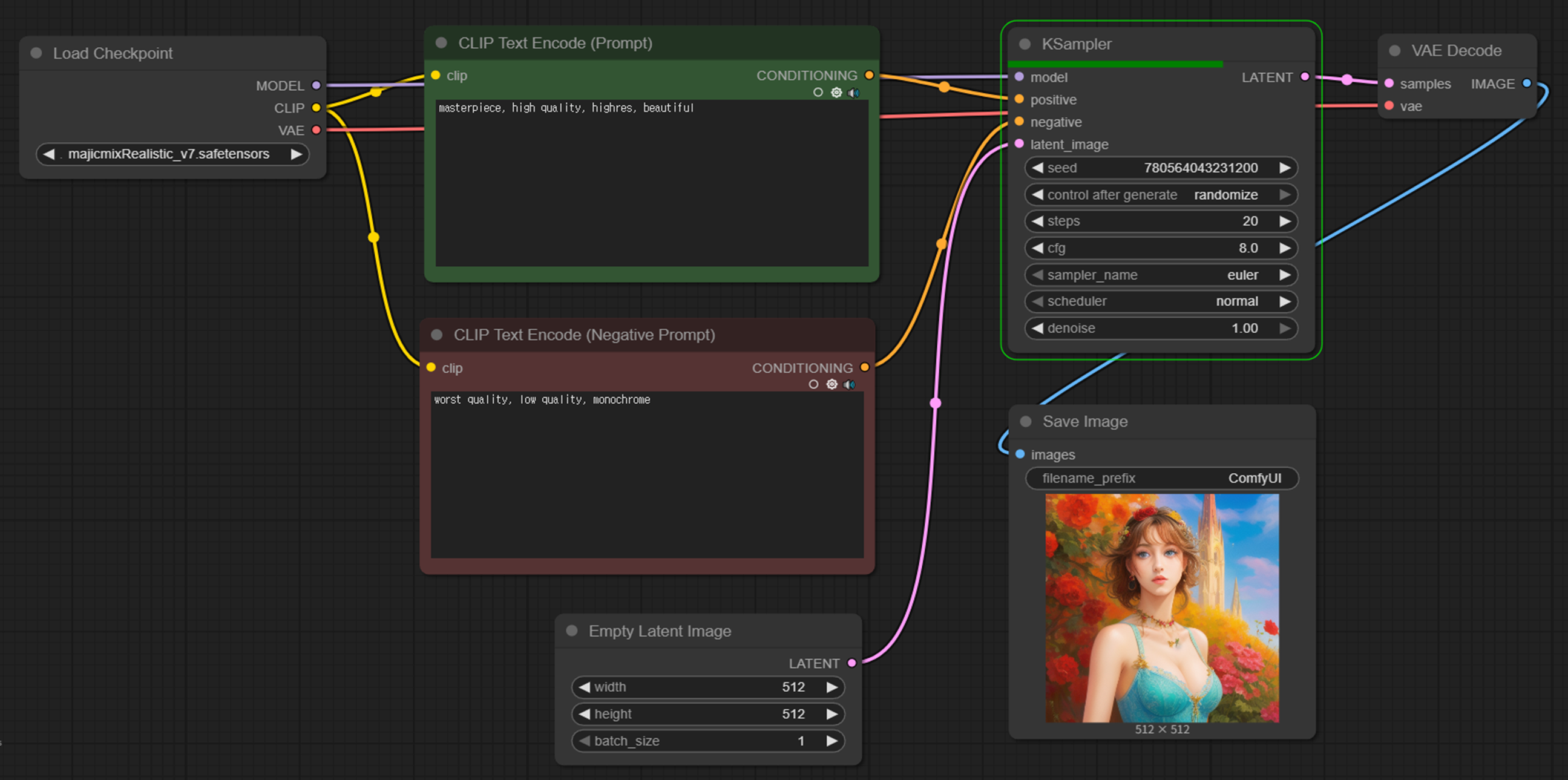Screen dimensions: 1568x780
Task: Collapse the KSampler node via its title dot
Action: [1025, 44]
